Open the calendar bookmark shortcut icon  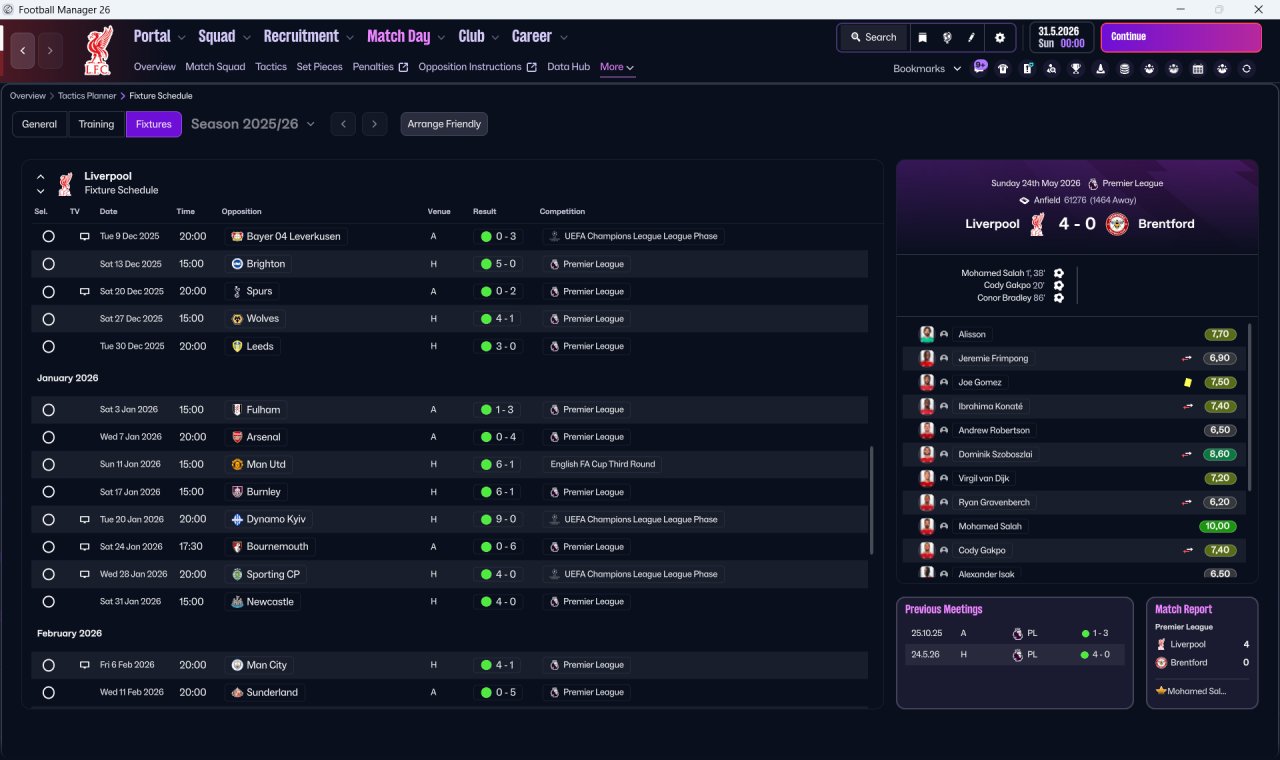(1198, 69)
